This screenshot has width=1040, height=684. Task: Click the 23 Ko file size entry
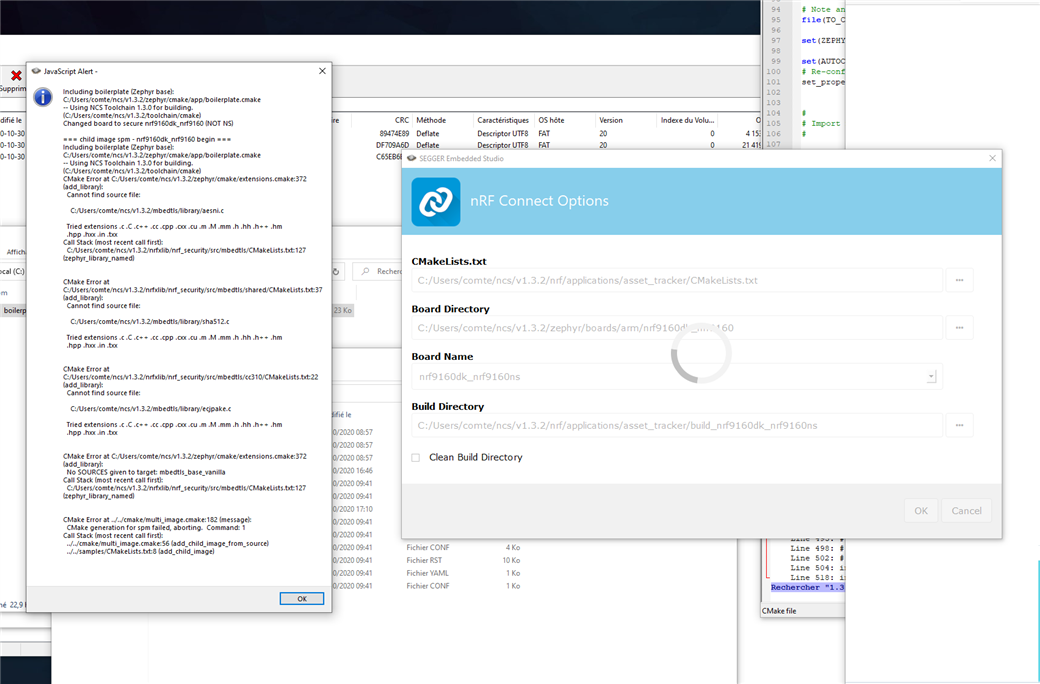(342, 310)
